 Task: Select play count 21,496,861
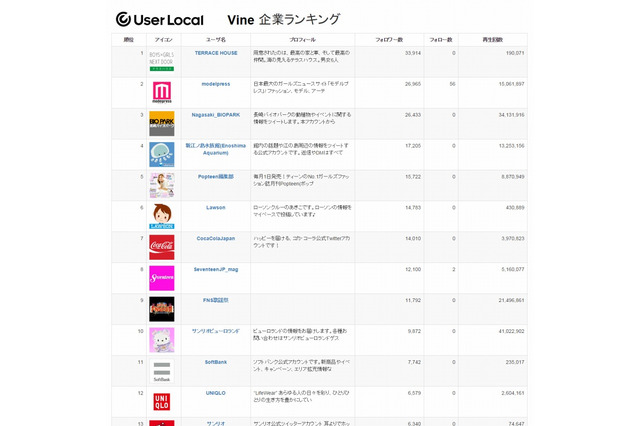511,300
